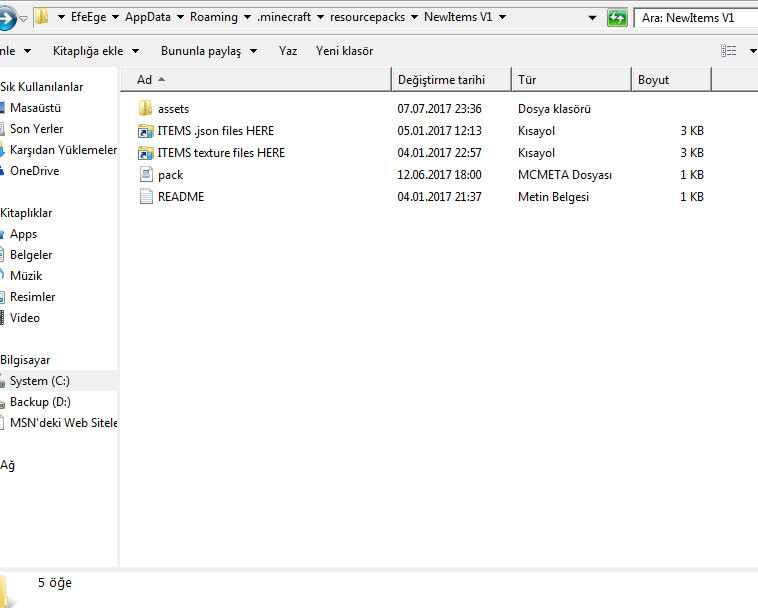The height and width of the screenshot is (608, 758).
Task: Select the Müzik library
Action: coord(26,276)
